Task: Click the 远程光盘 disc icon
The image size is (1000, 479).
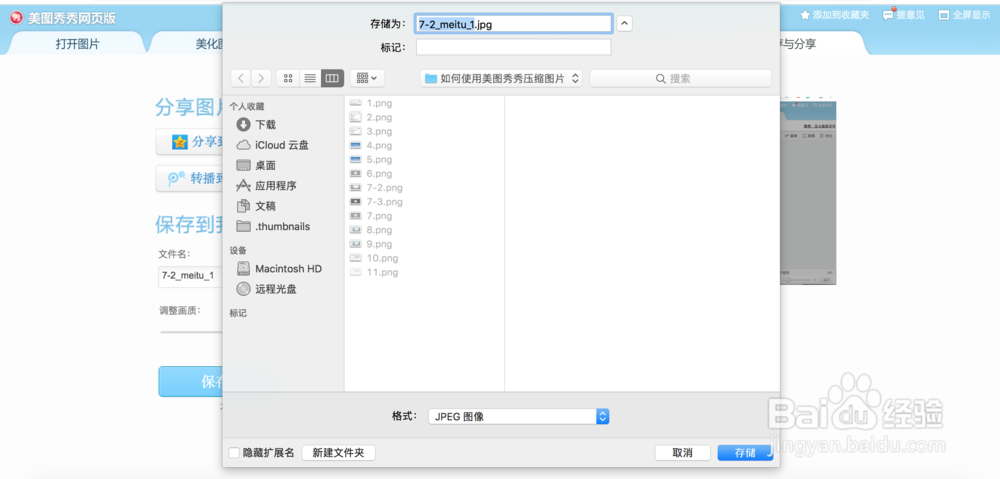Action: (243, 289)
